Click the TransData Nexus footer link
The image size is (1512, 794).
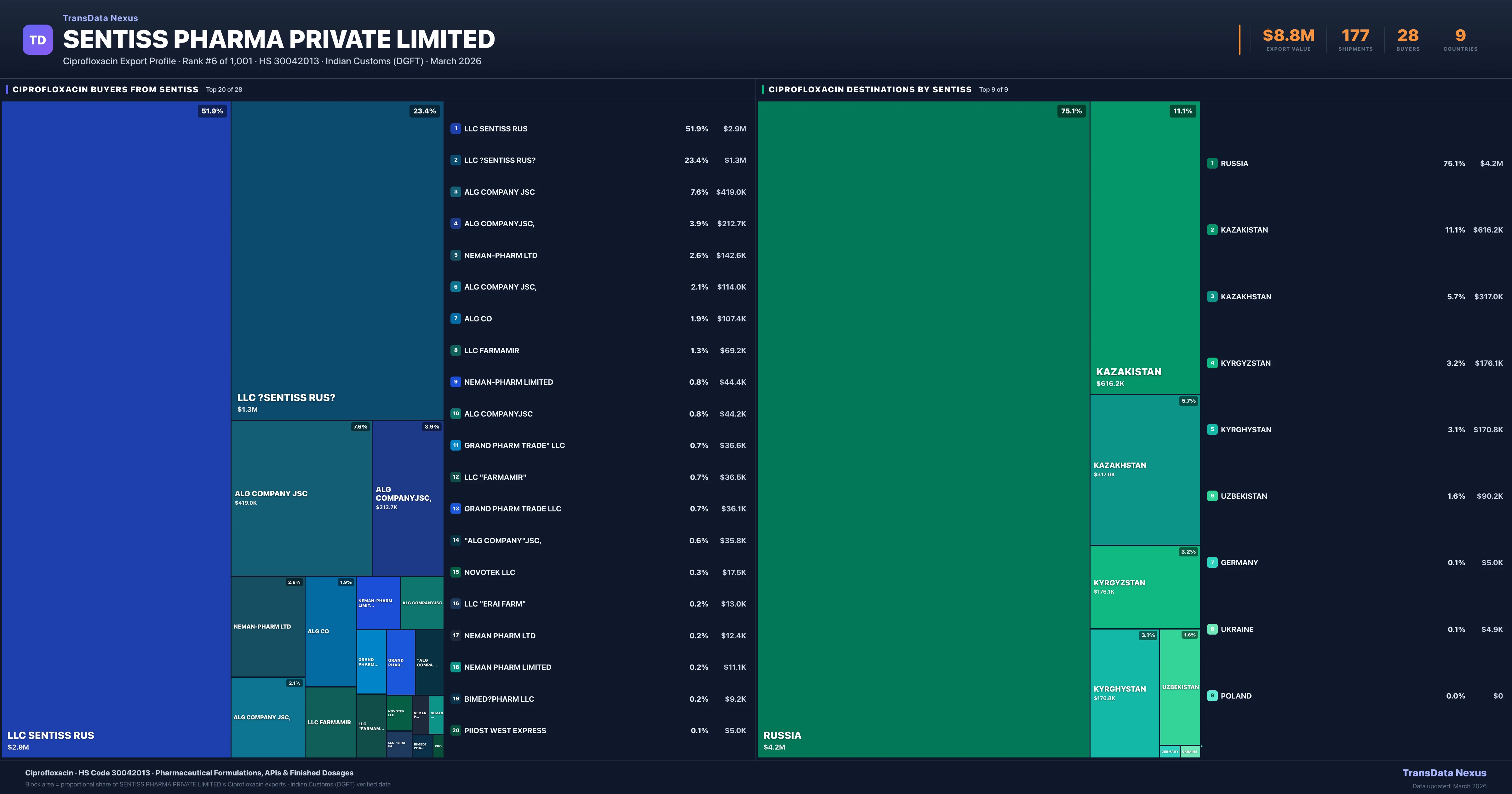(1444, 773)
